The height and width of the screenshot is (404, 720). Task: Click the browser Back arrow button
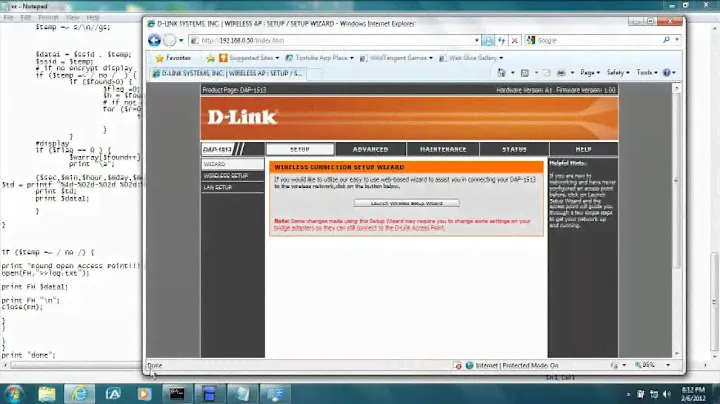pos(156,40)
